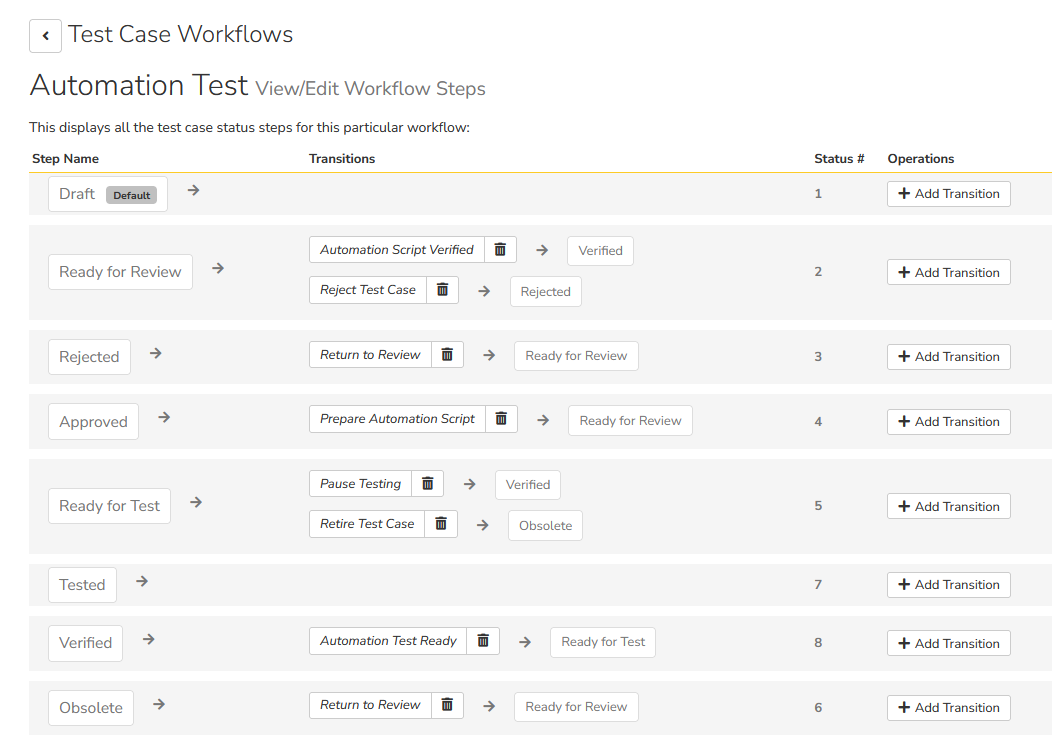1061x749 pixels.
Task: Delete Return to Review in Obsolete row
Action: point(447,705)
